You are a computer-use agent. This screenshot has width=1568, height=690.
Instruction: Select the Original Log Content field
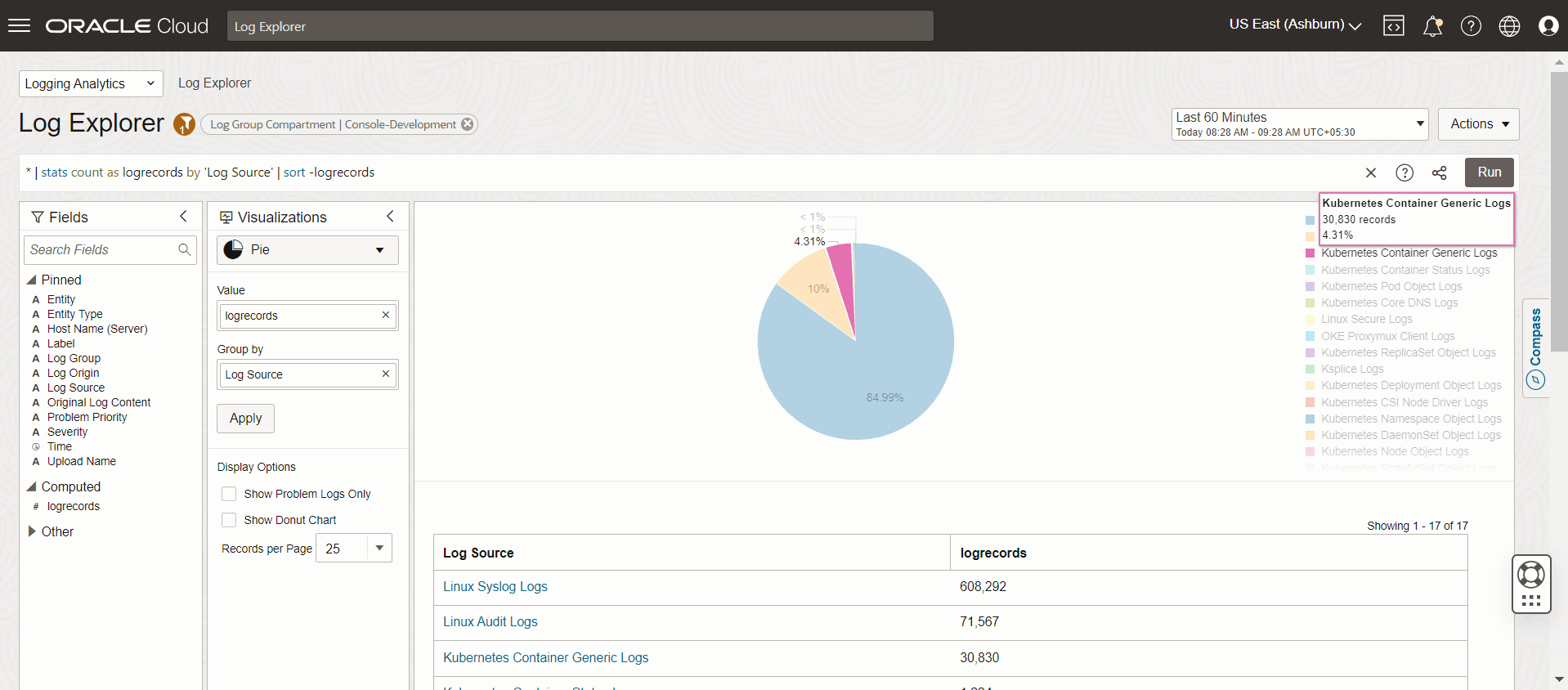(x=99, y=402)
